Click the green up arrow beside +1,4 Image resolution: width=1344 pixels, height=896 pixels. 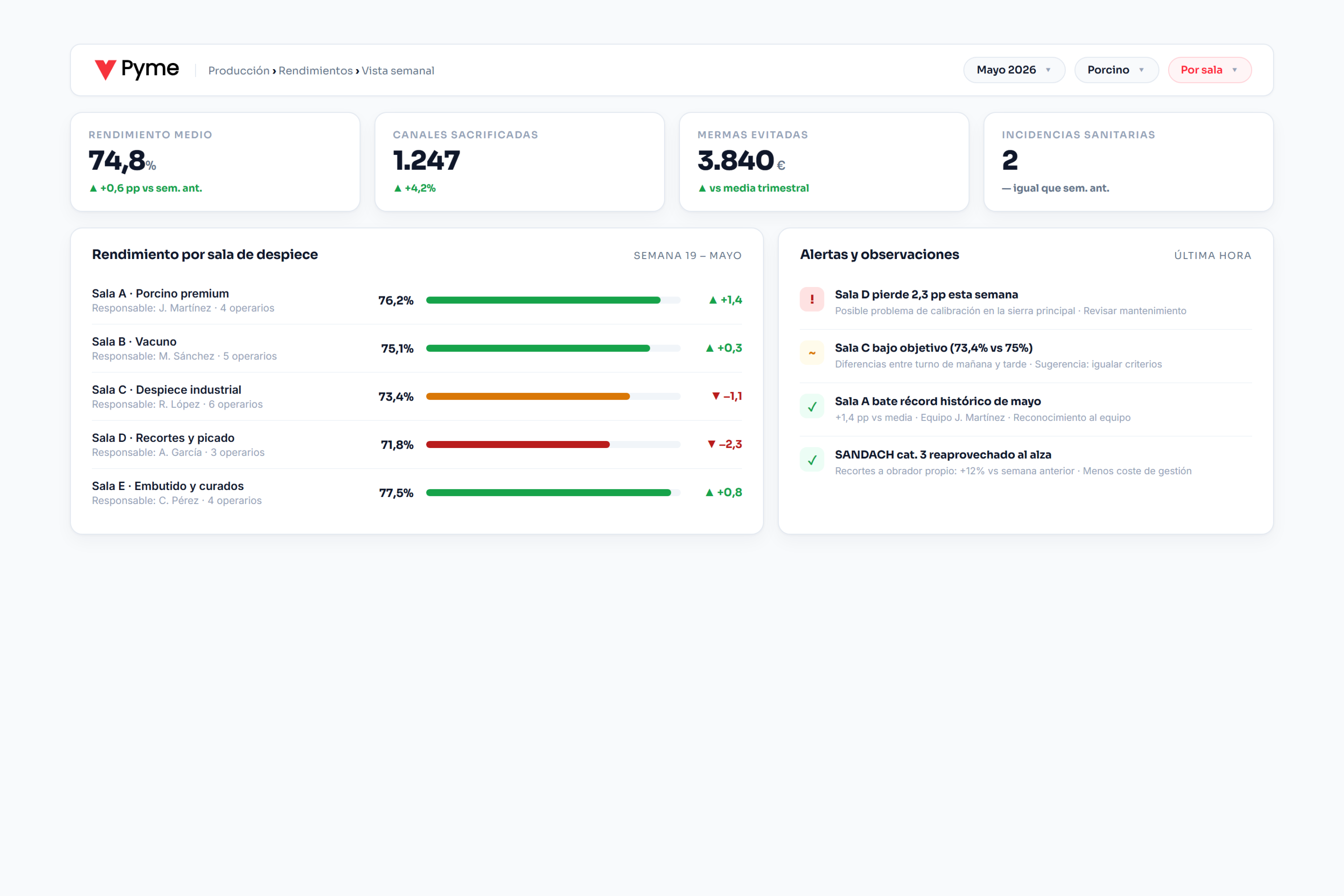713,300
